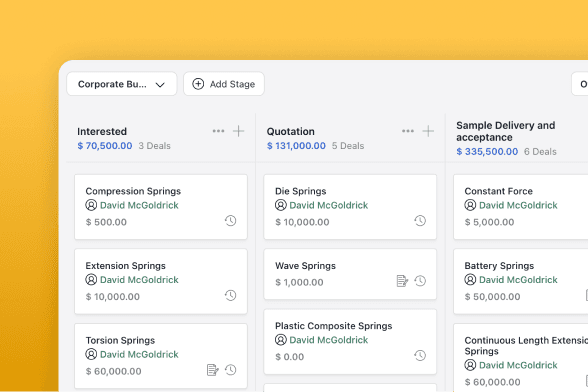588x392 pixels.
Task: Open Quotation stage three-dots menu
Action: [x=408, y=131]
